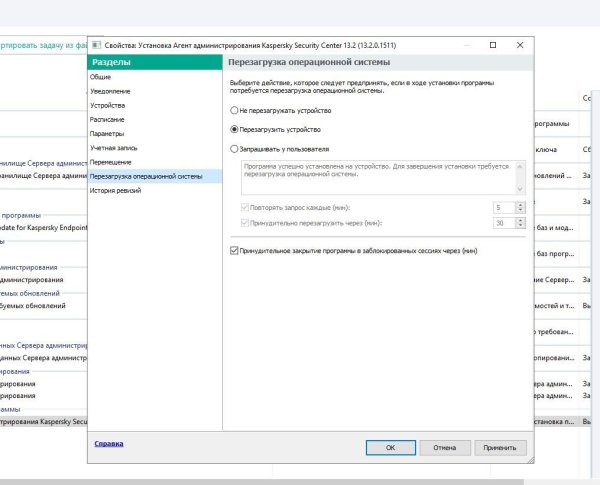Viewport: 600px width, 485px height.
Task: Toggle 'Повторять запрос каждые (мин)' checkbox
Action: coord(245,207)
